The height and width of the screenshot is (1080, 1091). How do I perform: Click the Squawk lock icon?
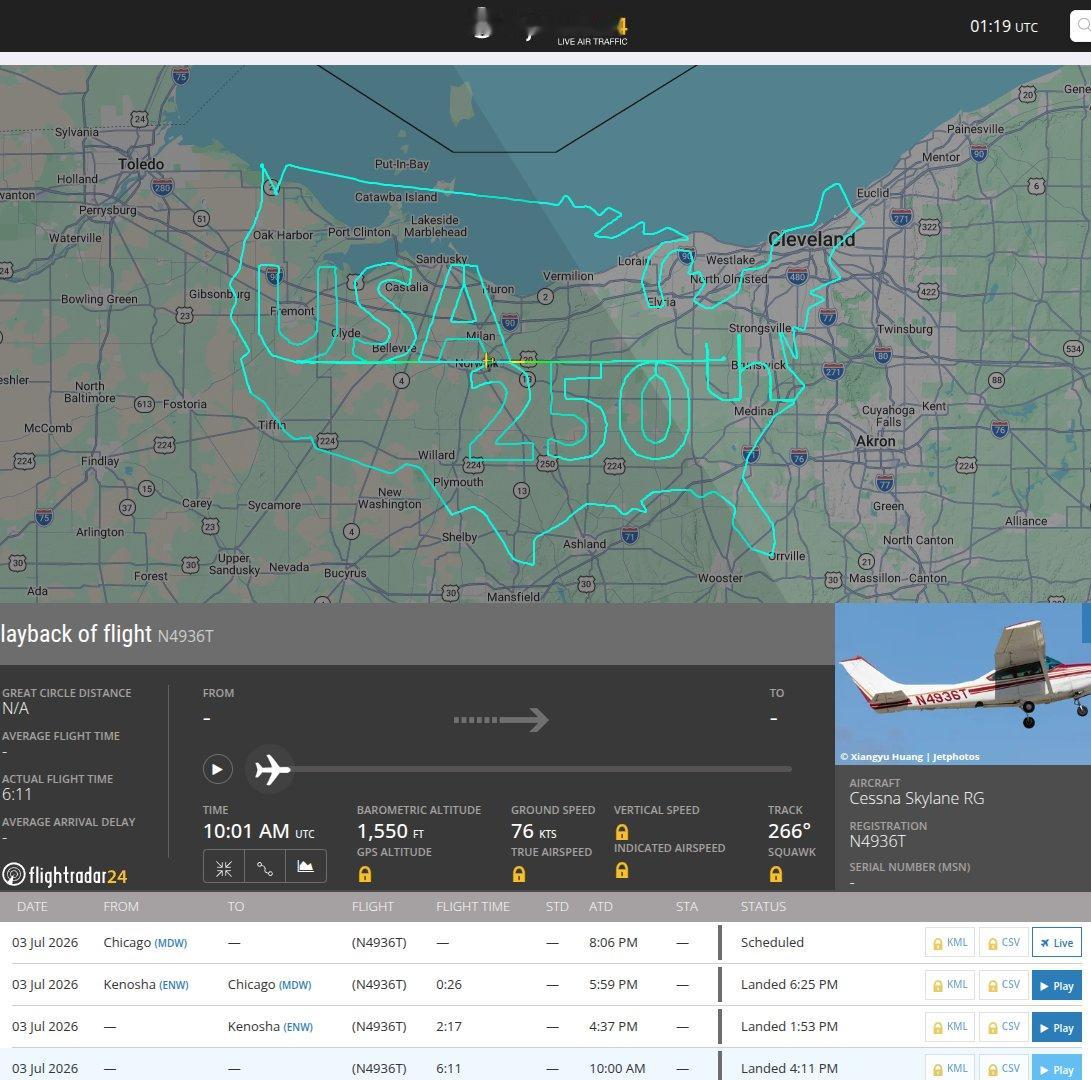click(x=776, y=874)
